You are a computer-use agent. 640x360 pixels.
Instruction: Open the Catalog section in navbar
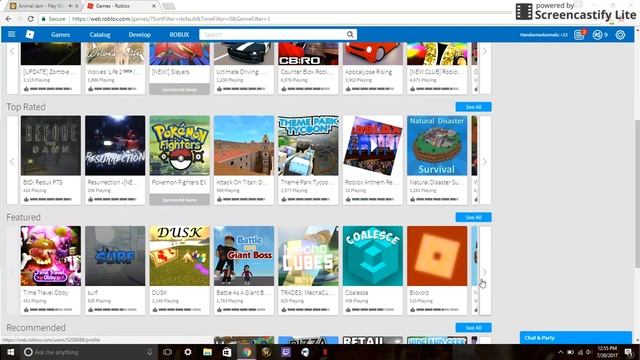pyautogui.click(x=100, y=35)
